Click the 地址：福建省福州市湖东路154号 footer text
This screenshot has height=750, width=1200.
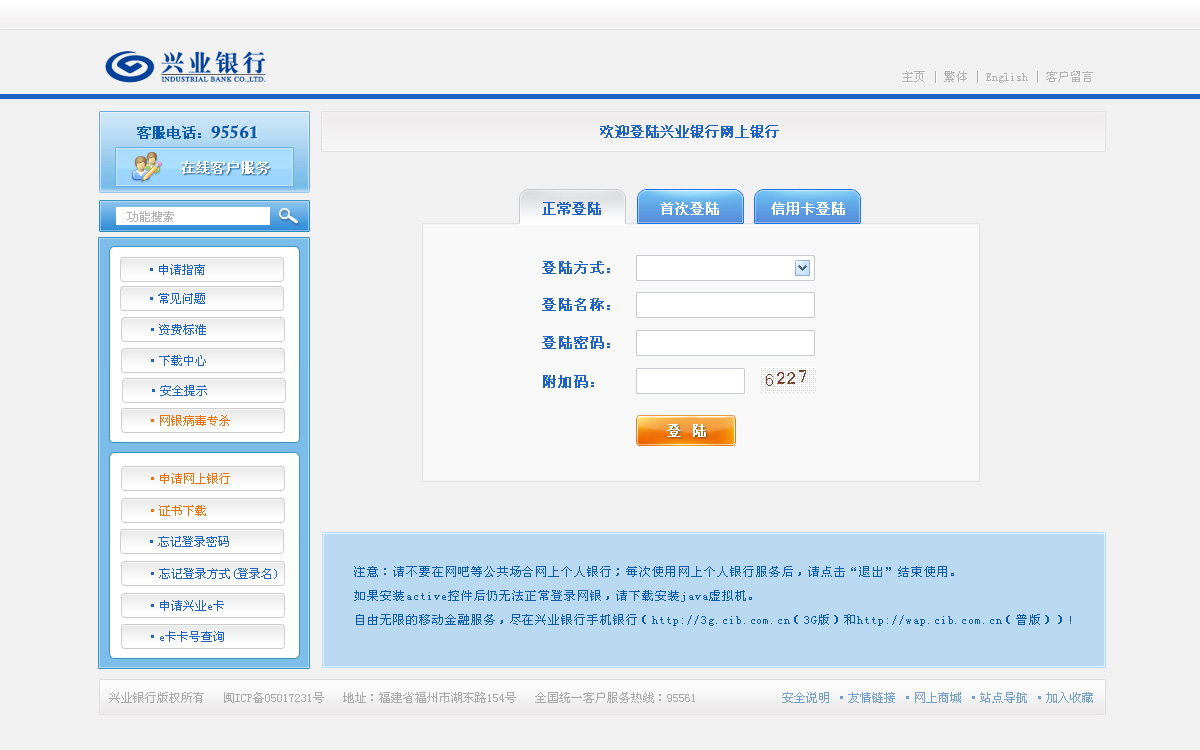429,698
